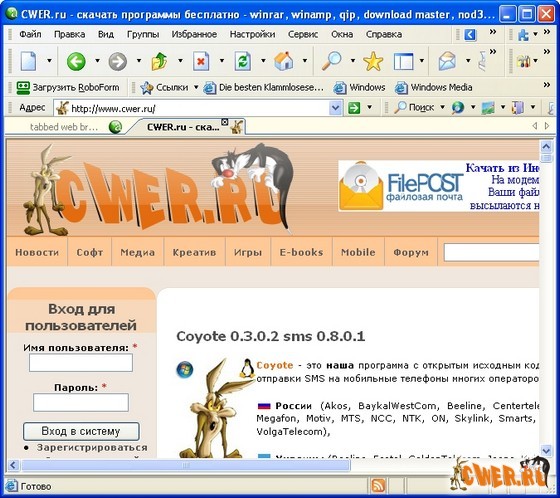Open the Софт site section
The height and width of the screenshot is (498, 560).
click(x=90, y=252)
